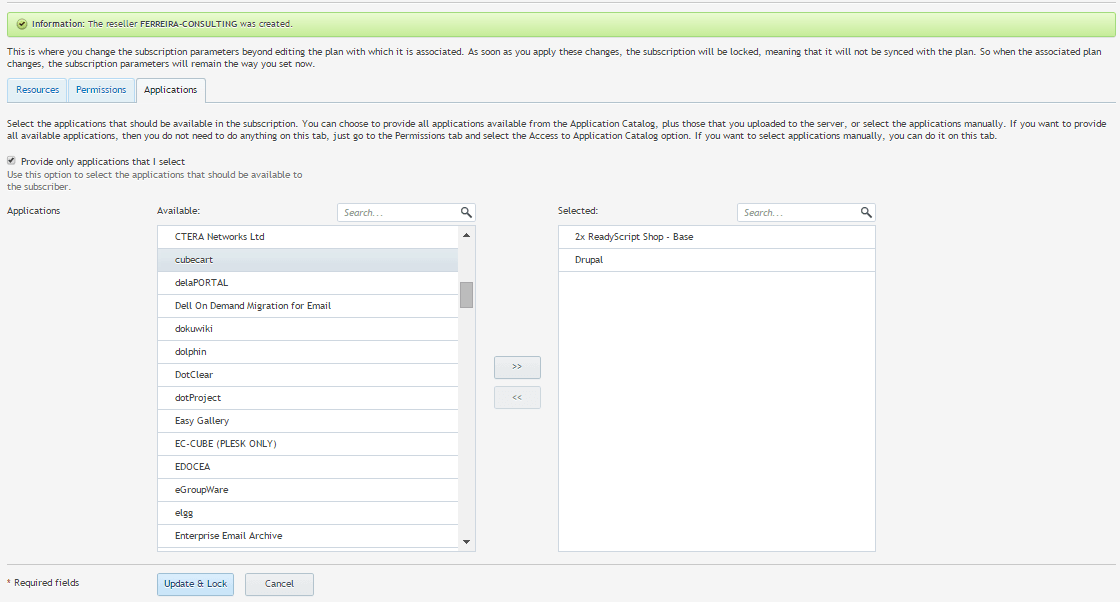Select 'Easy Gallery' in the Available list

[x=308, y=421]
